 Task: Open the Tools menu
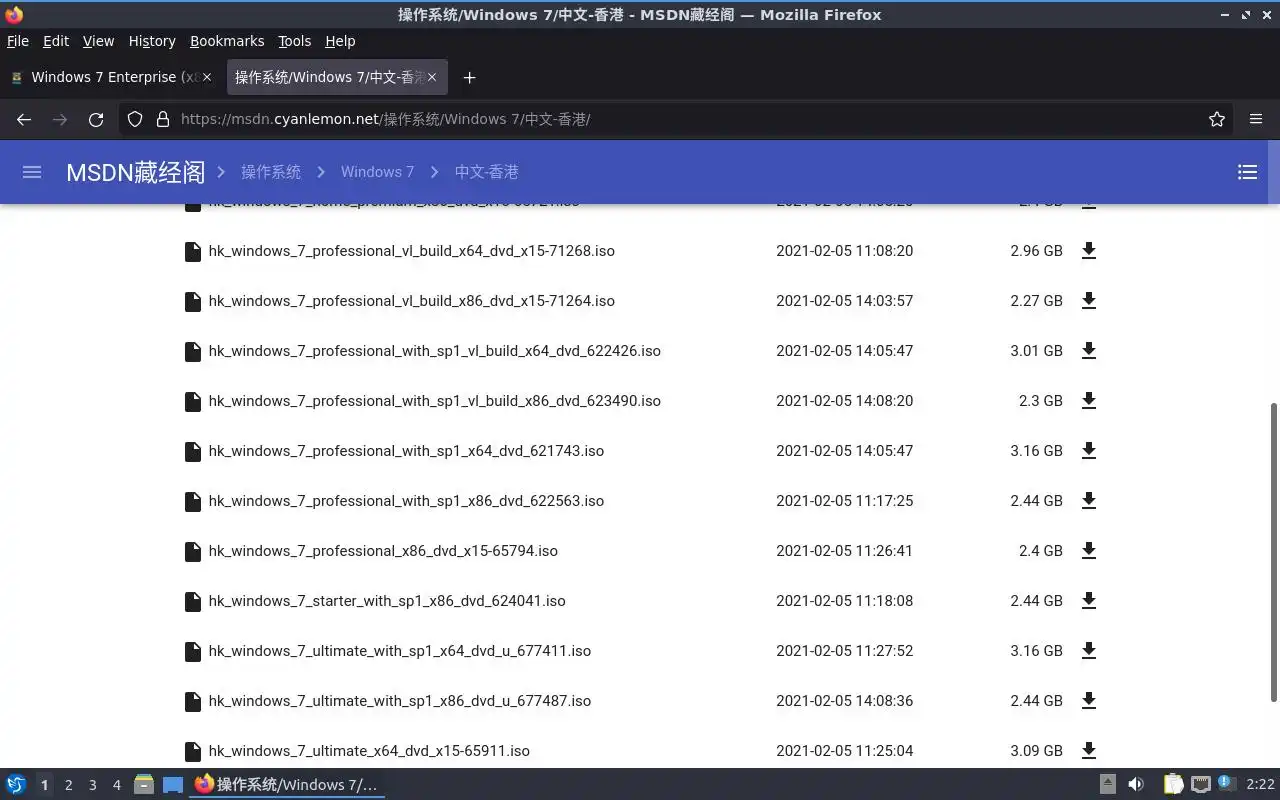point(295,41)
